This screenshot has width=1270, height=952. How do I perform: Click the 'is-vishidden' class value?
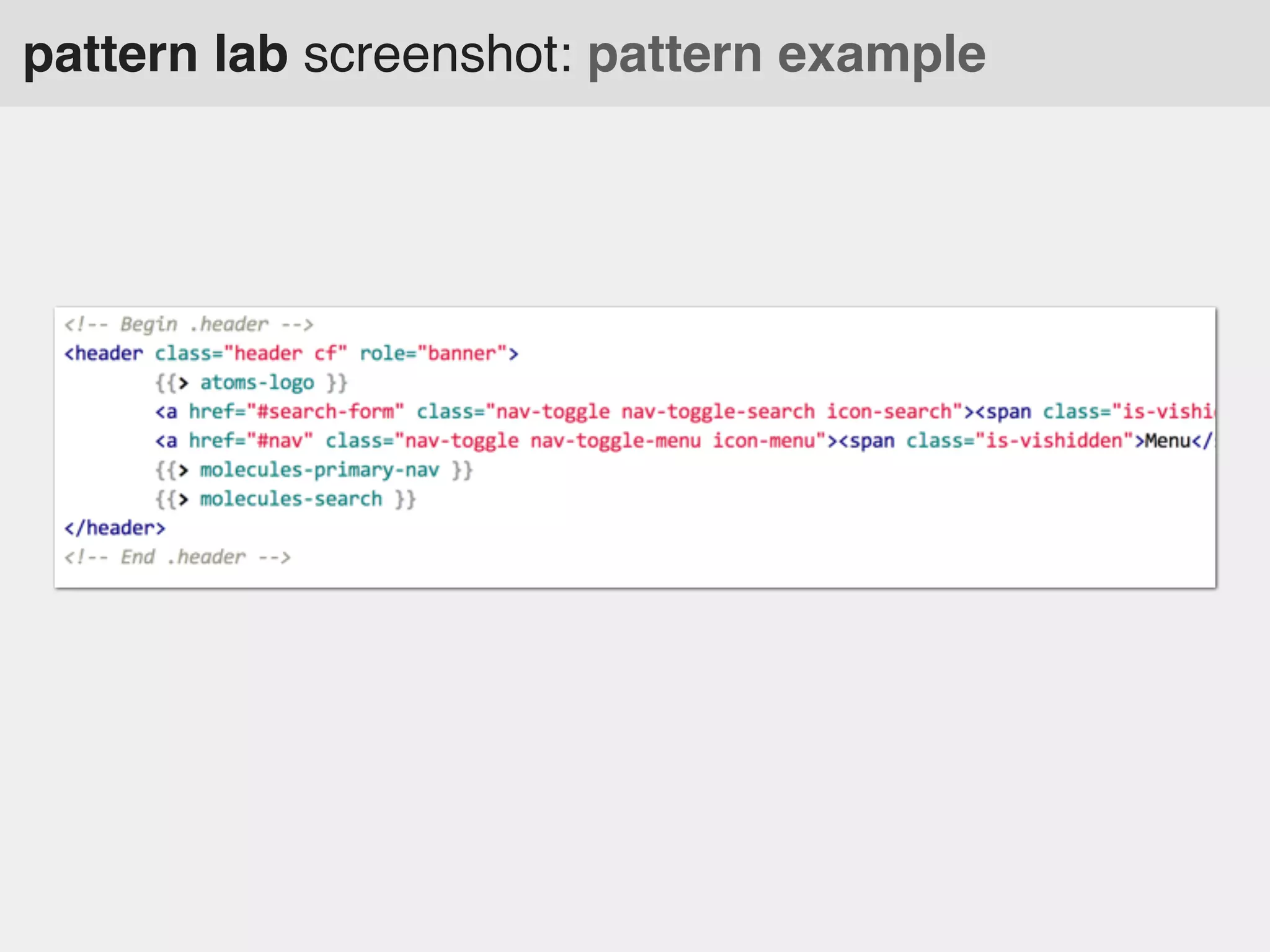tap(1054, 441)
